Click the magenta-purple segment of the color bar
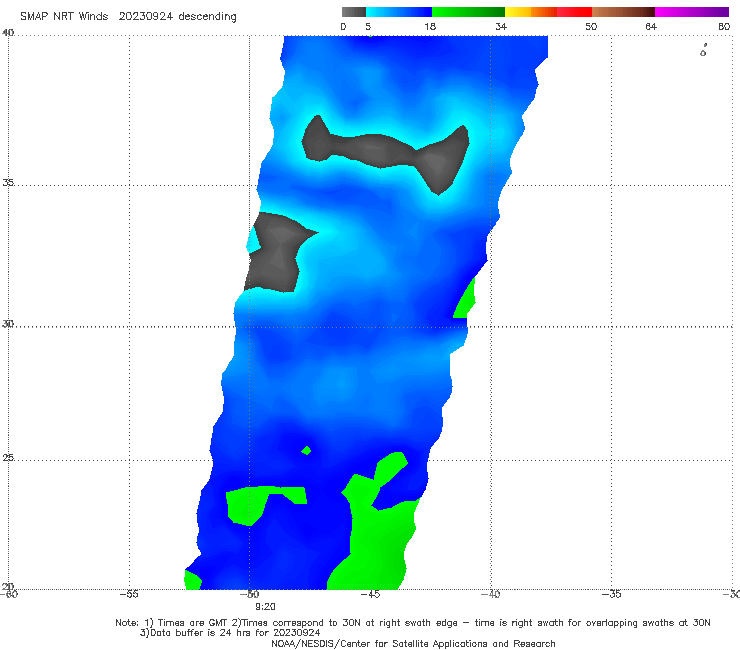Viewport: 740px width, 650px height. tap(692, 12)
